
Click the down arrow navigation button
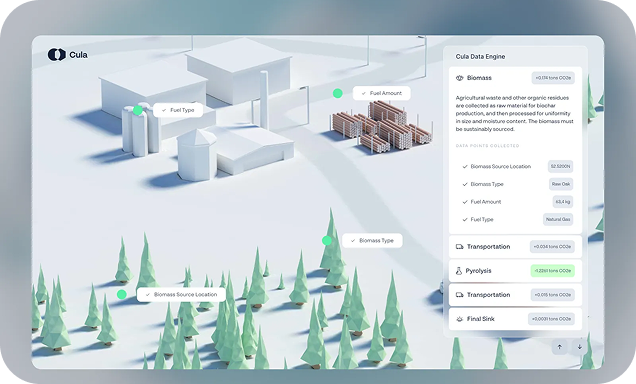580,347
